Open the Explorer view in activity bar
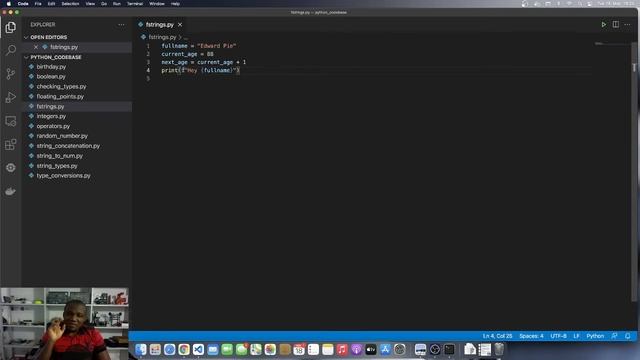 pos(11,27)
